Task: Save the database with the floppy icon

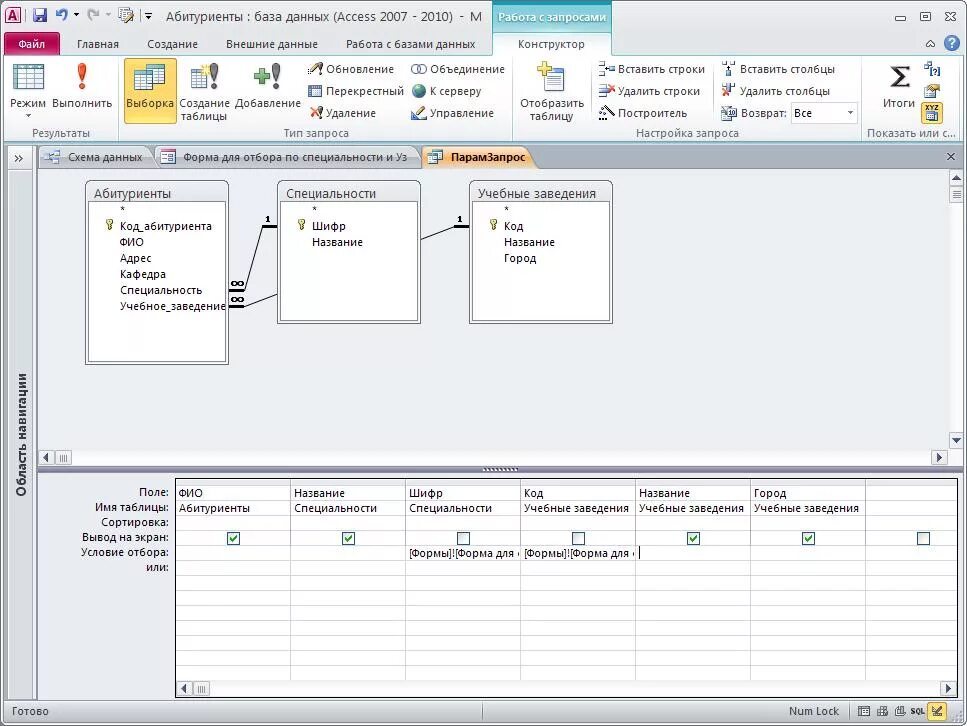Action: 39,15
